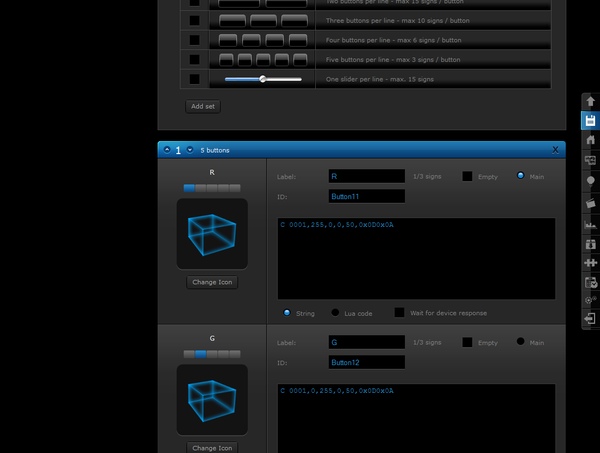Click second segment of G position bar
The width and height of the screenshot is (600, 453).
point(201,354)
